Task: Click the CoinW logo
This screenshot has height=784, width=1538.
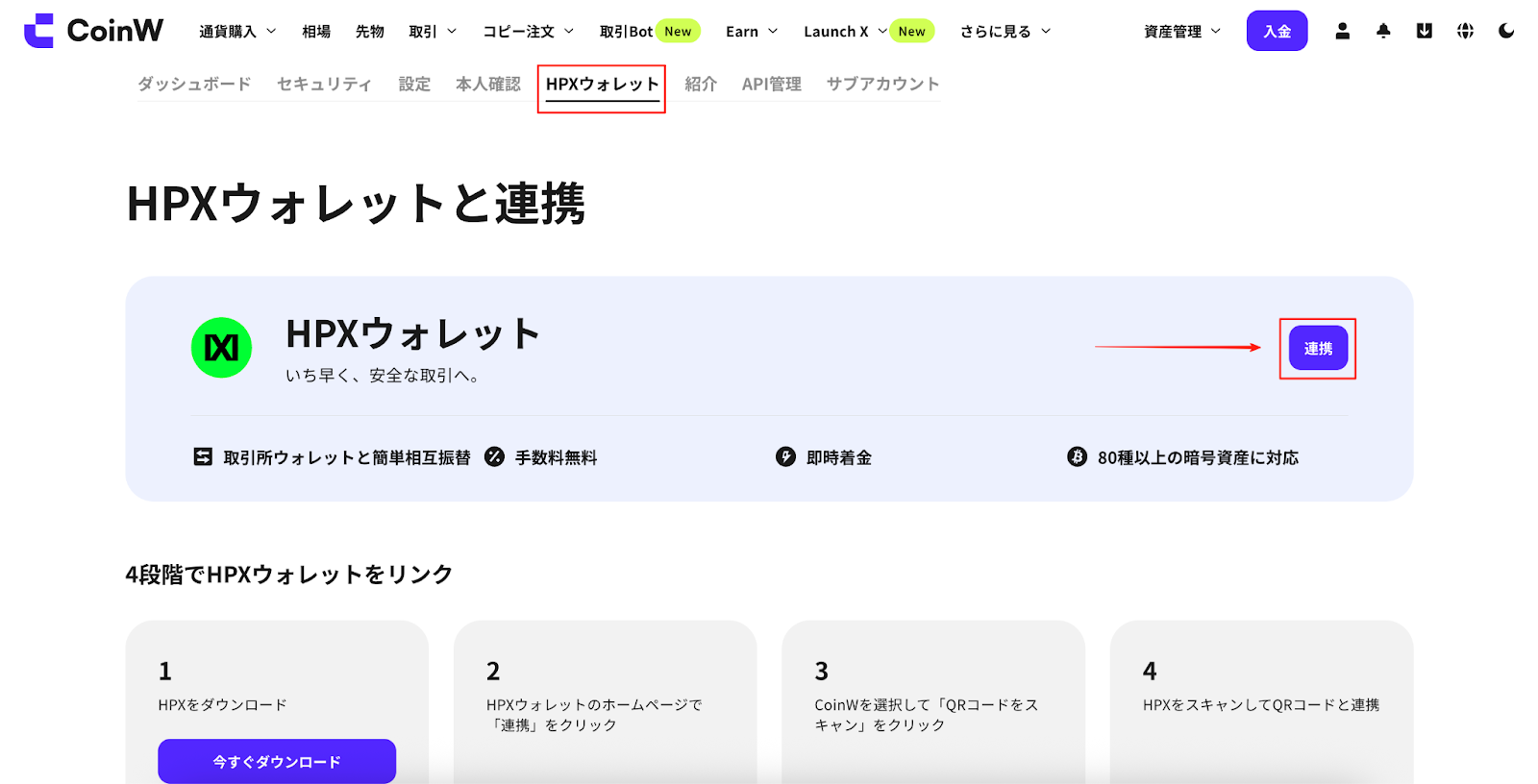Action: 93,31
